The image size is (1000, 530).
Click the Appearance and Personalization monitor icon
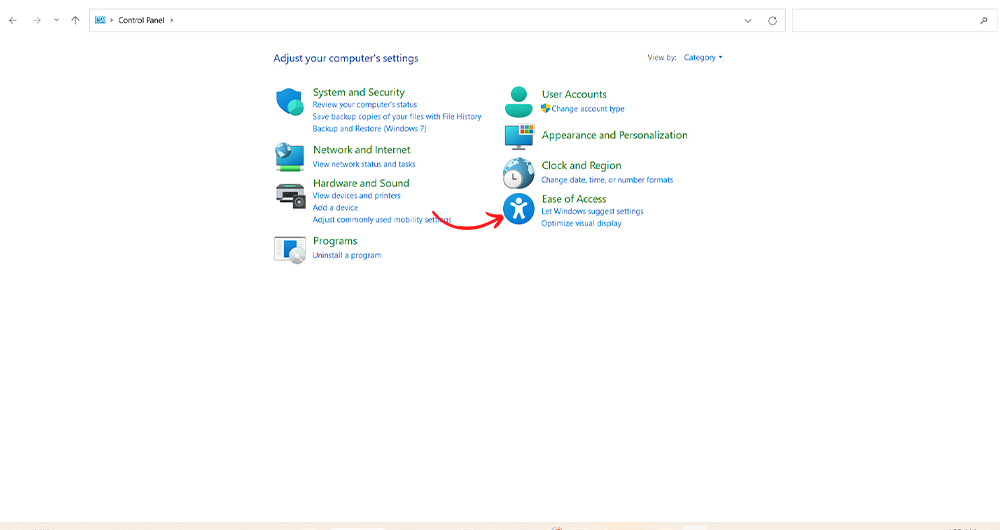click(x=519, y=136)
